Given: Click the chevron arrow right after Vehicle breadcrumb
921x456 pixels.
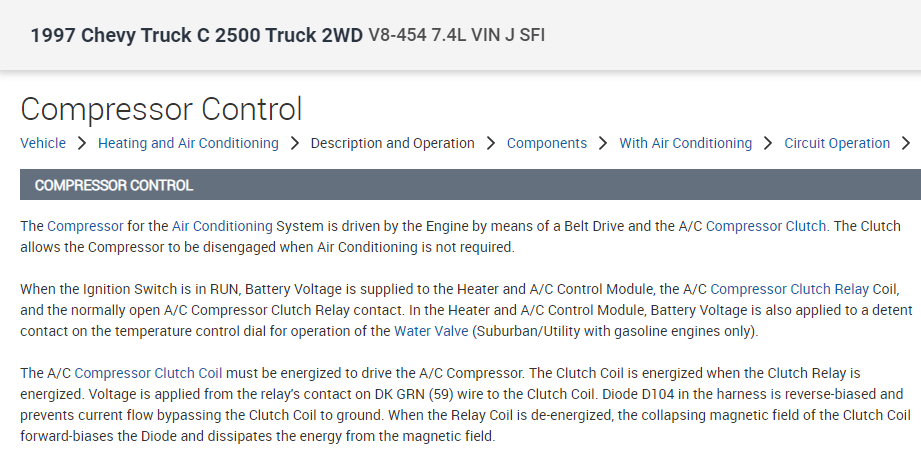Looking at the screenshot, I should click(82, 143).
